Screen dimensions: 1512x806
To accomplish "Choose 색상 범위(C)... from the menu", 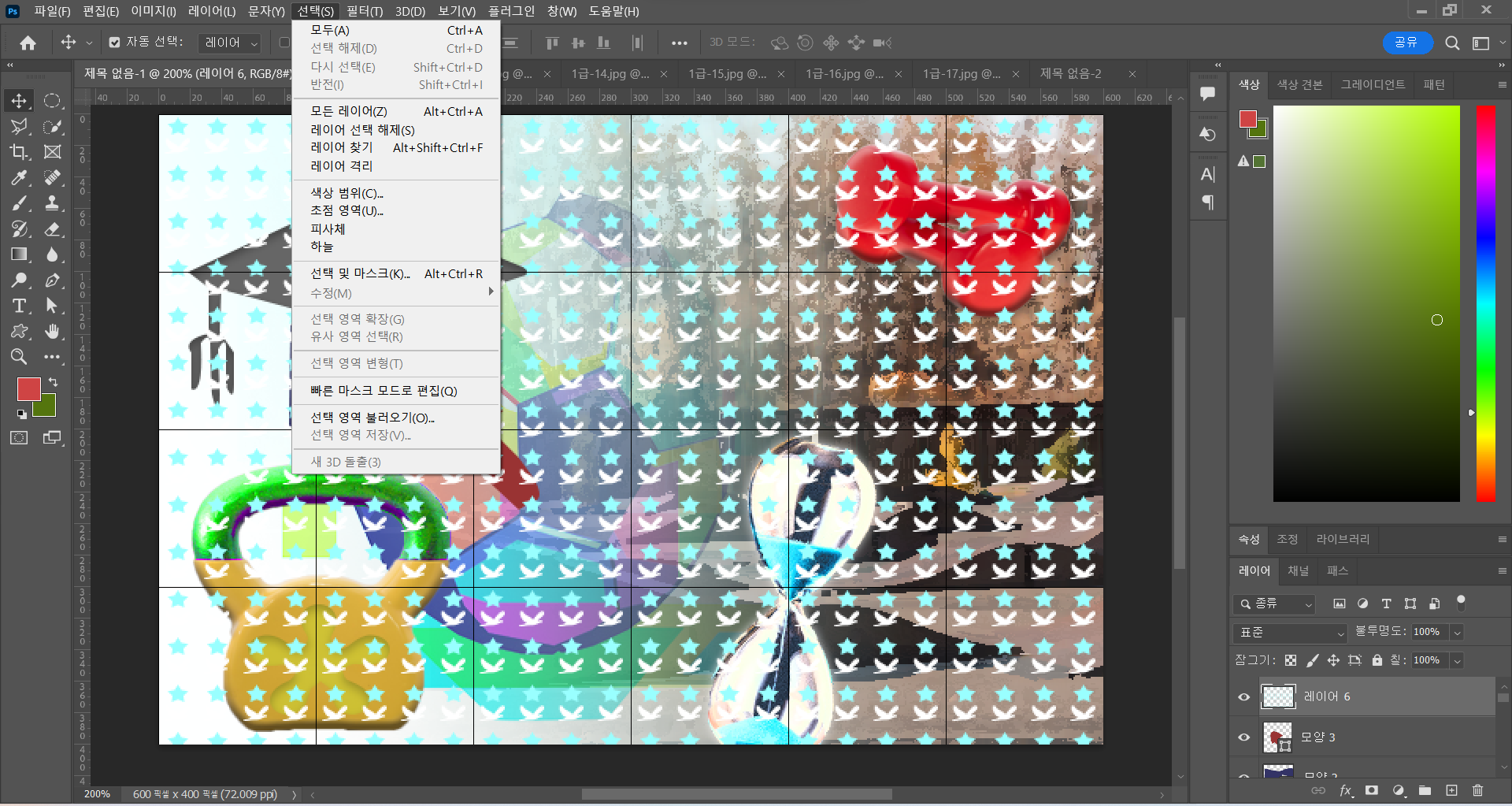I will pos(346,193).
